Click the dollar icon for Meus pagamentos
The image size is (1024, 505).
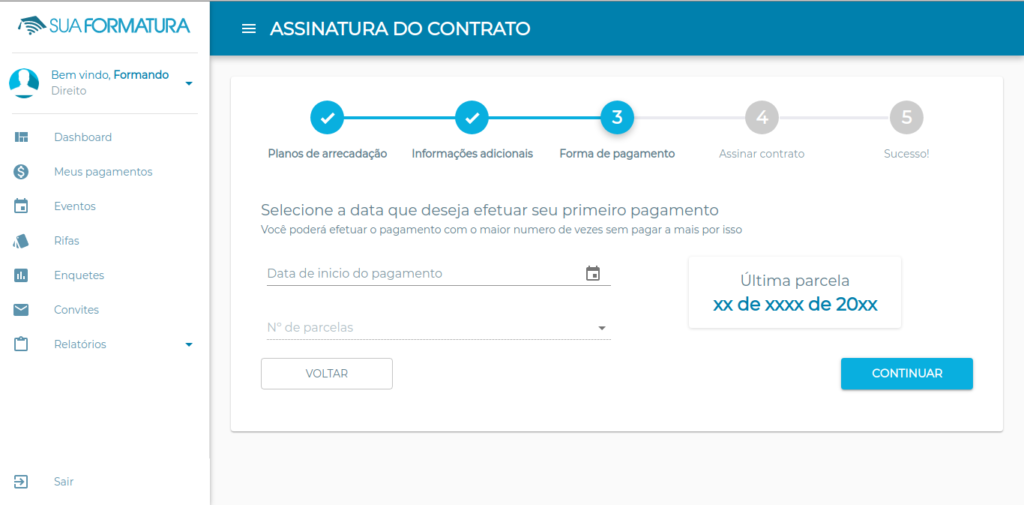21,172
